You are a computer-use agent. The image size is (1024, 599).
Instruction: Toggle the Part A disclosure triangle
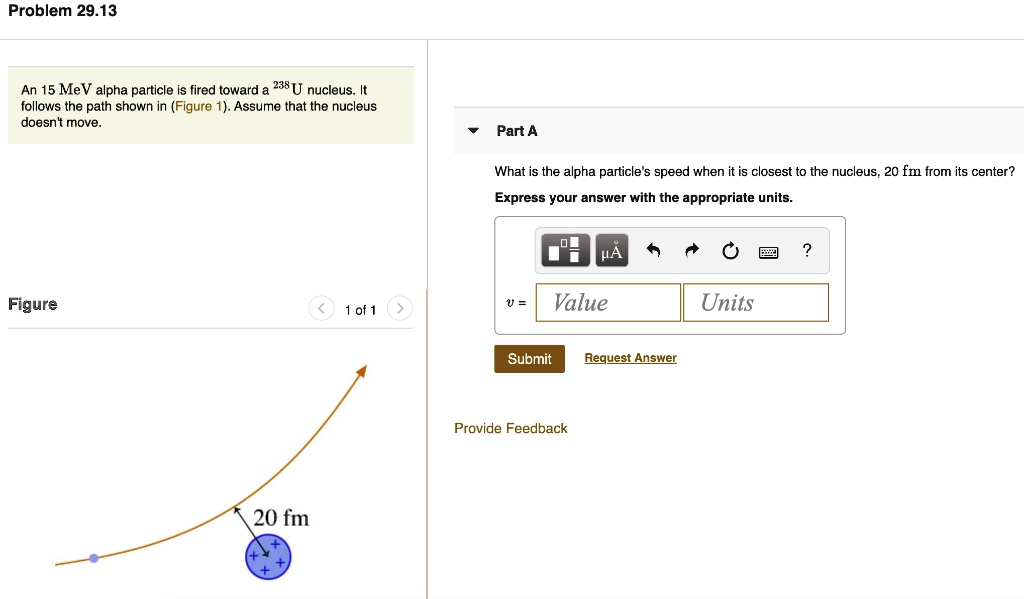click(x=472, y=130)
